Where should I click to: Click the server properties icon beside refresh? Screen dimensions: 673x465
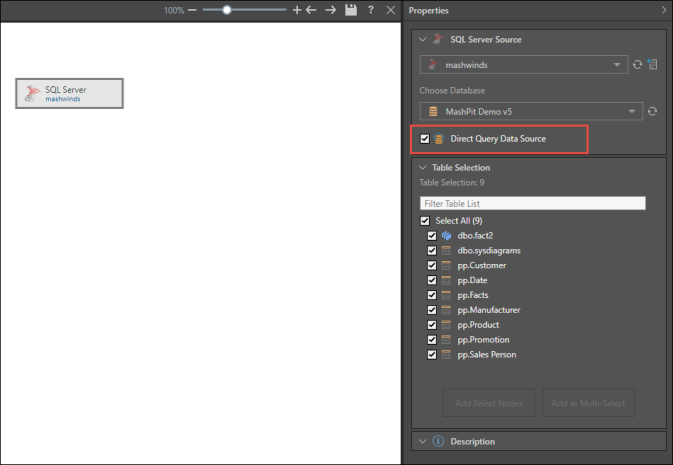(x=652, y=65)
